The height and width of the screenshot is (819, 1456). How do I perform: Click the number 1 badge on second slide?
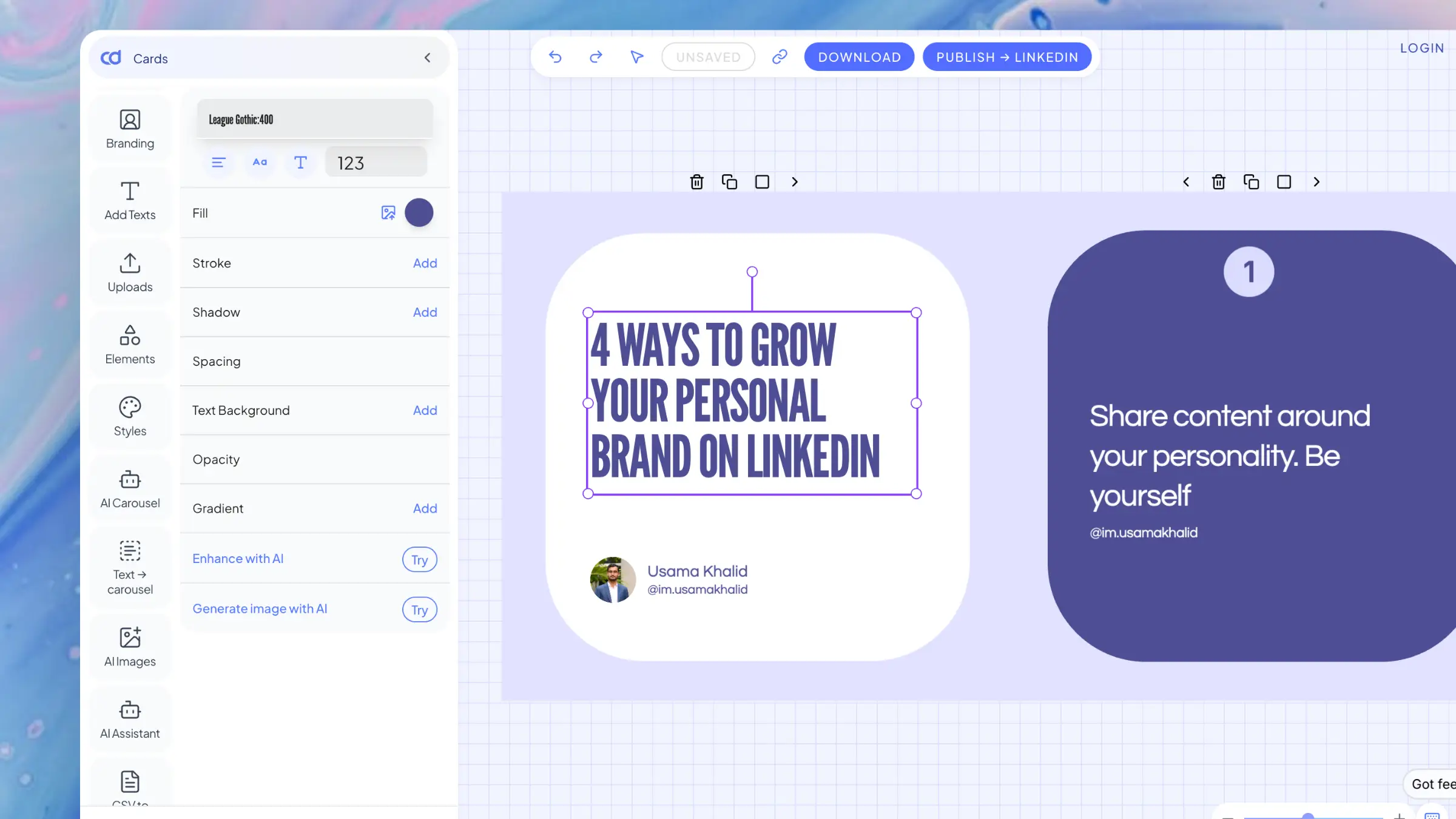pos(1249,272)
